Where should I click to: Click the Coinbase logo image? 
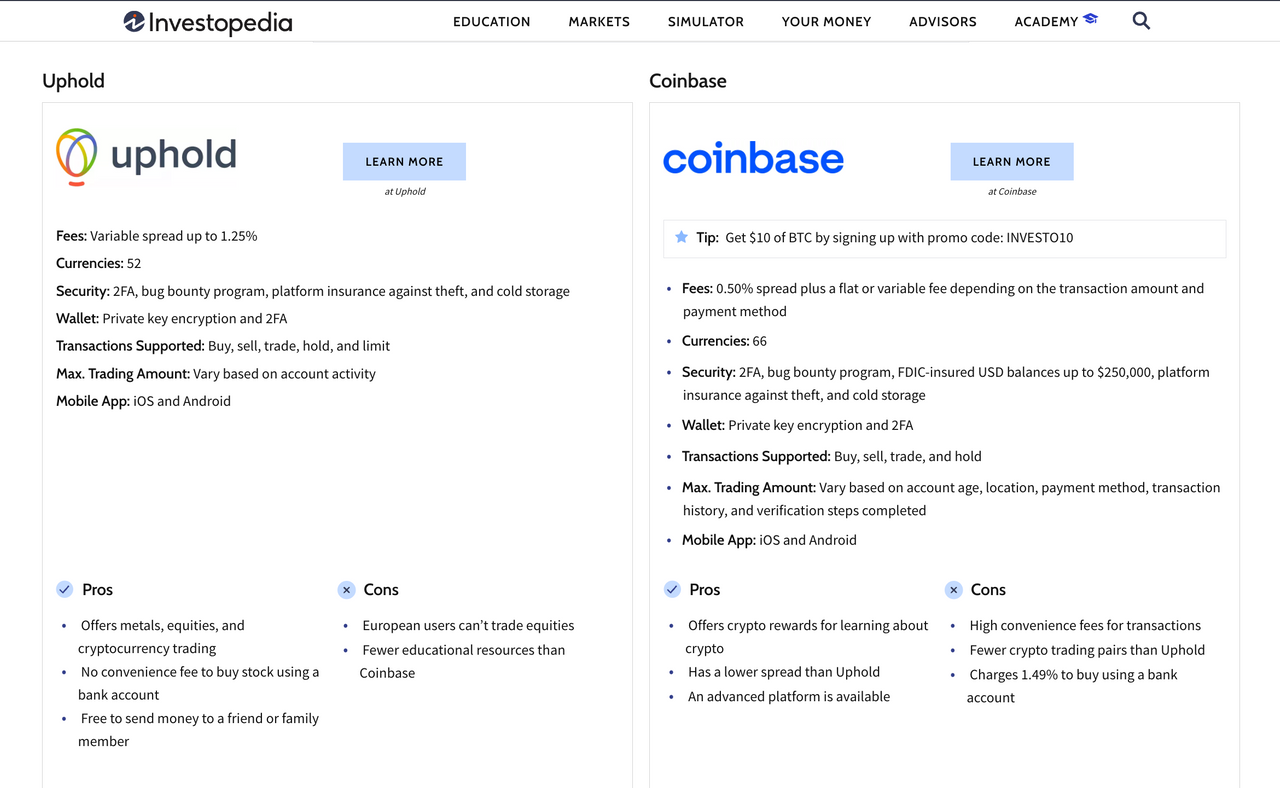click(753, 159)
